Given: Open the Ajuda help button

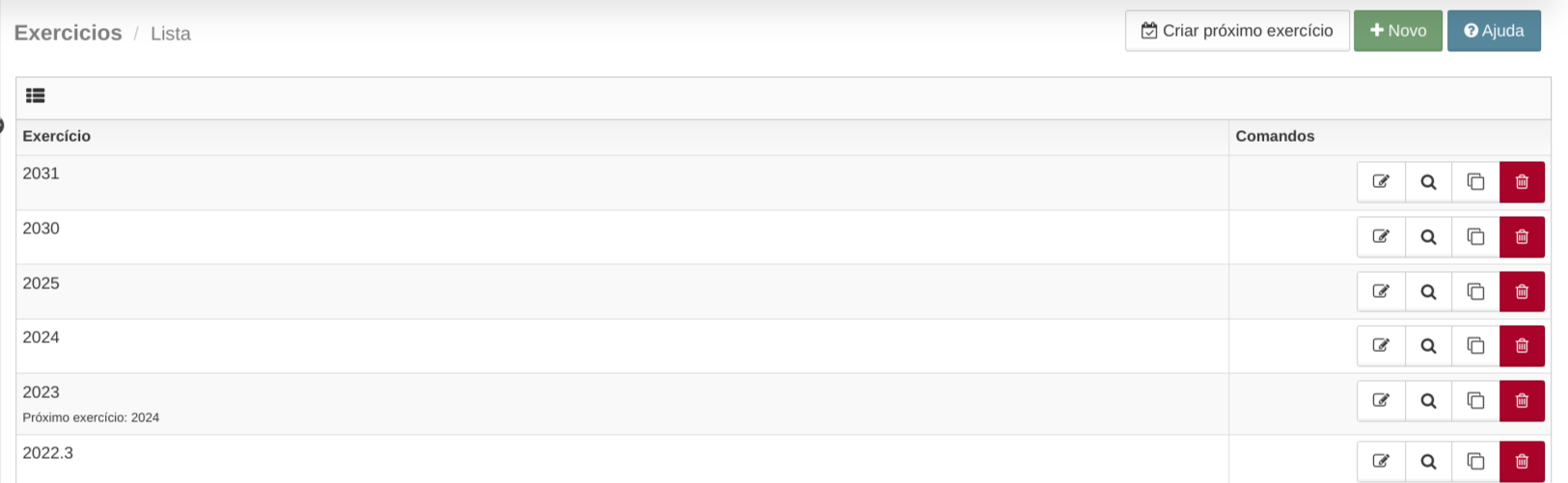Looking at the screenshot, I should click(1494, 31).
